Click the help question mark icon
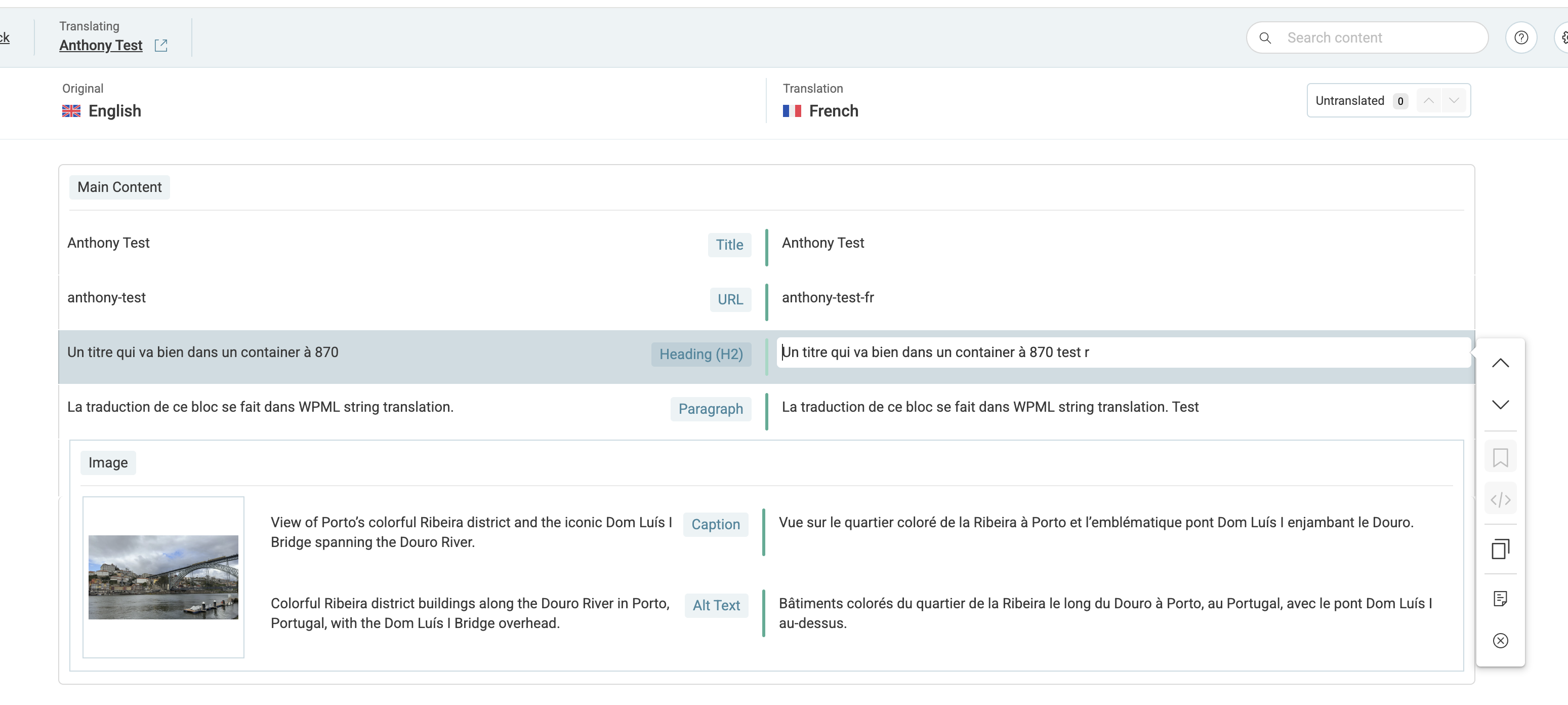 pyautogui.click(x=1520, y=38)
